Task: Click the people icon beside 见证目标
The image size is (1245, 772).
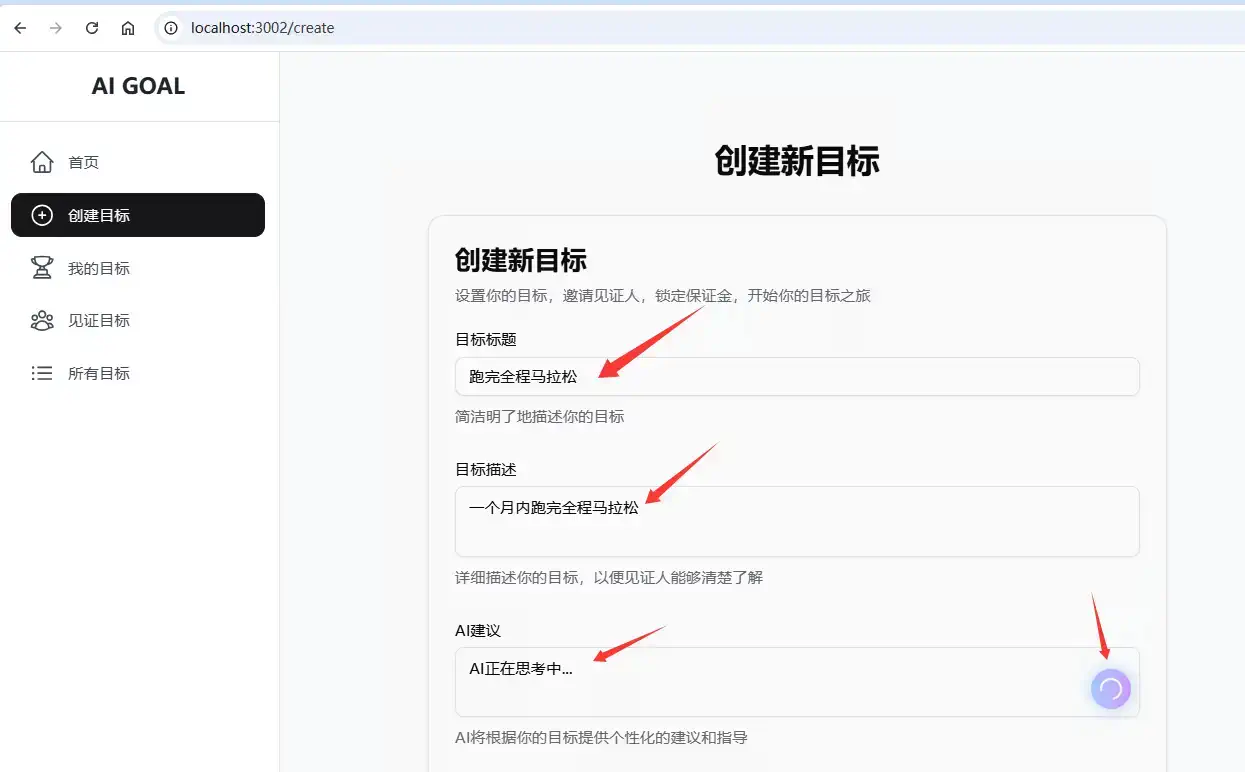Action: click(41, 320)
